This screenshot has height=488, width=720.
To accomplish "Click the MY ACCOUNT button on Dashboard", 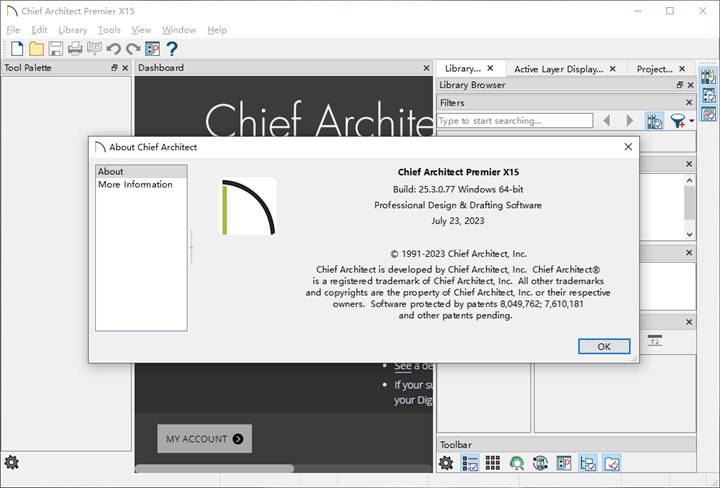I will coord(204,438).
